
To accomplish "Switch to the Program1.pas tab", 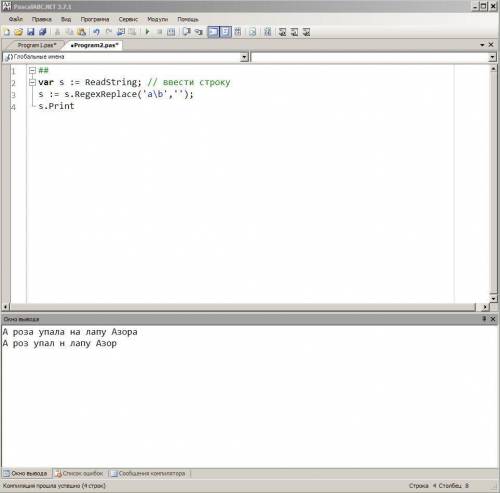I will click(x=37, y=45).
